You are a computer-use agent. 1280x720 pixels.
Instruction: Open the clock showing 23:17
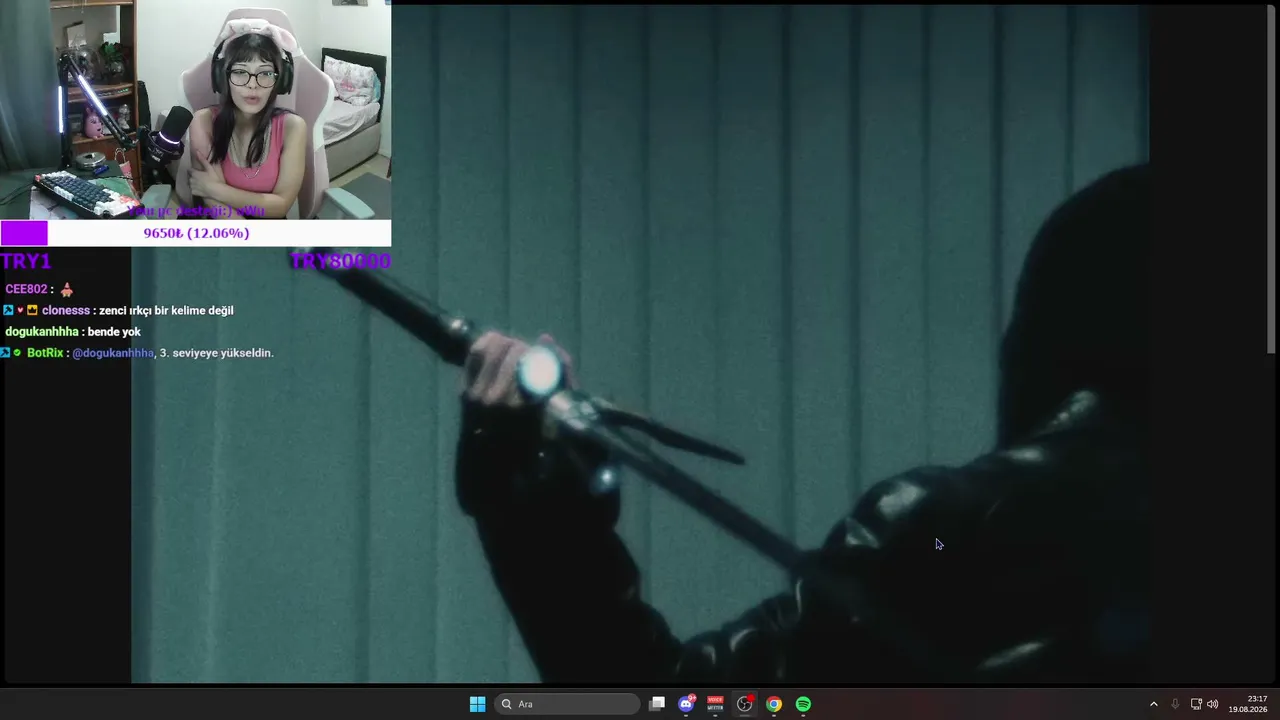1248,704
